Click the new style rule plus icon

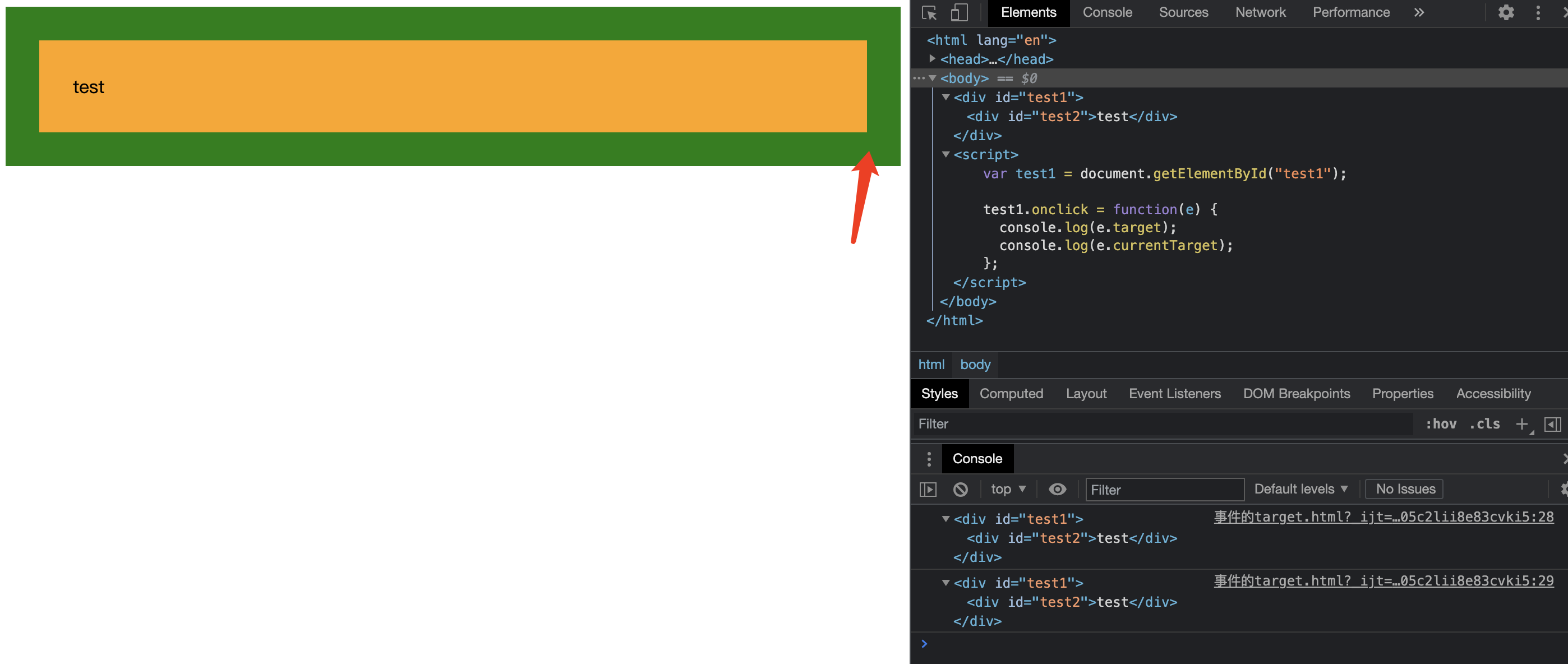point(1521,423)
